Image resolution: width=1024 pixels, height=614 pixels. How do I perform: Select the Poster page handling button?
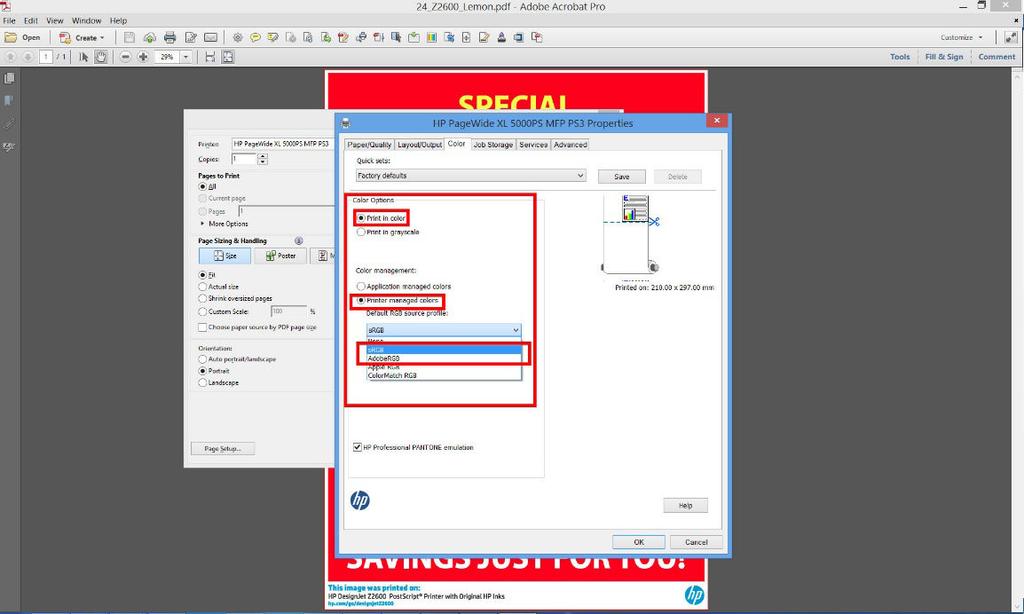280,256
